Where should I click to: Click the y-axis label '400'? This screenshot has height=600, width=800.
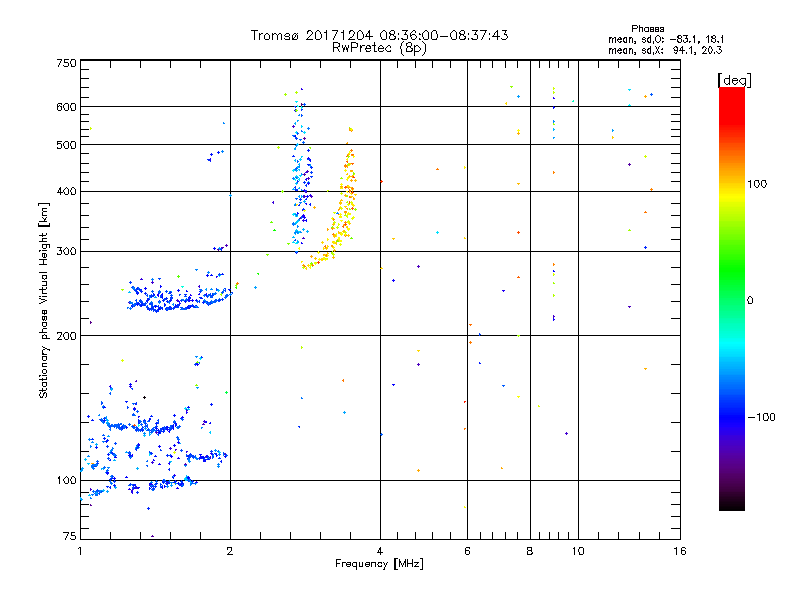pyautogui.click(x=66, y=191)
